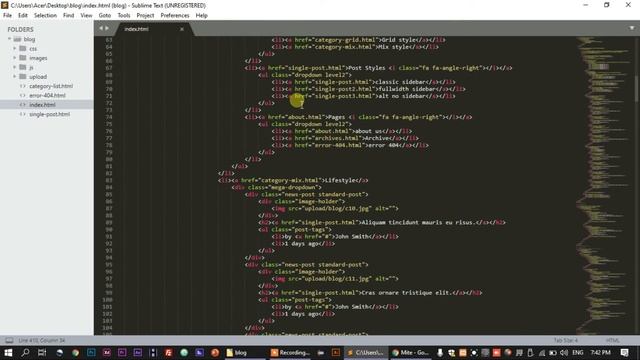Expand the css folder
This screenshot has width=640, height=360.
14,49
